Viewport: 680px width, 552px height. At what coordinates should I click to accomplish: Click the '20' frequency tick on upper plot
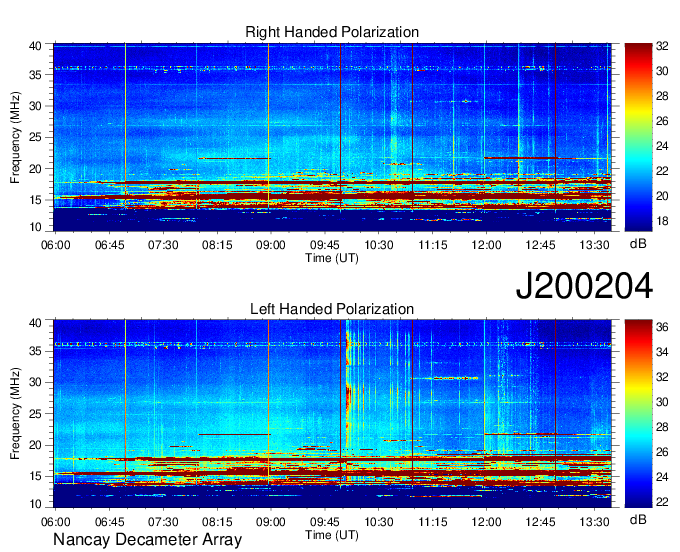tap(35, 169)
